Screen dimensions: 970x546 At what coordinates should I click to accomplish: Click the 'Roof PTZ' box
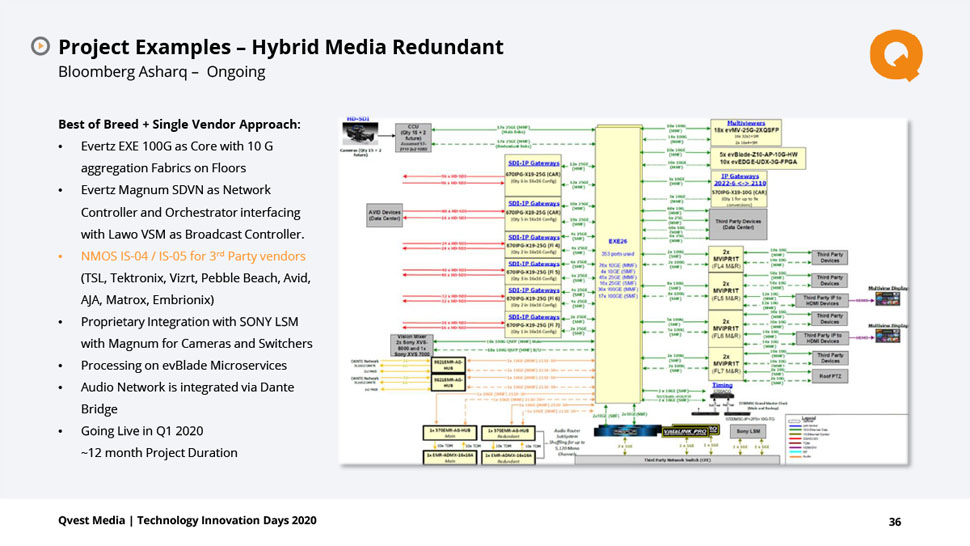coord(830,376)
